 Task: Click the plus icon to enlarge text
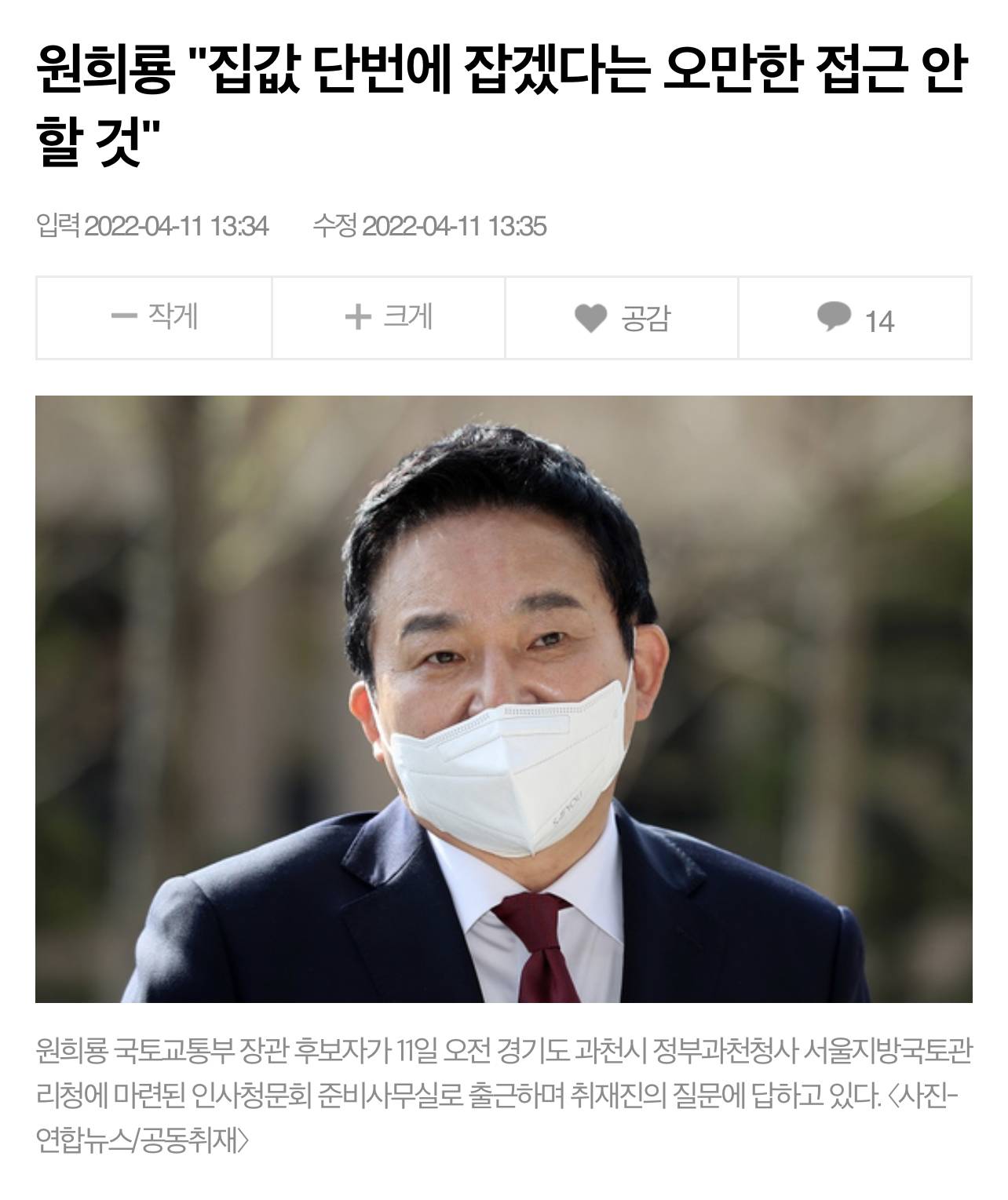pyautogui.click(x=357, y=317)
